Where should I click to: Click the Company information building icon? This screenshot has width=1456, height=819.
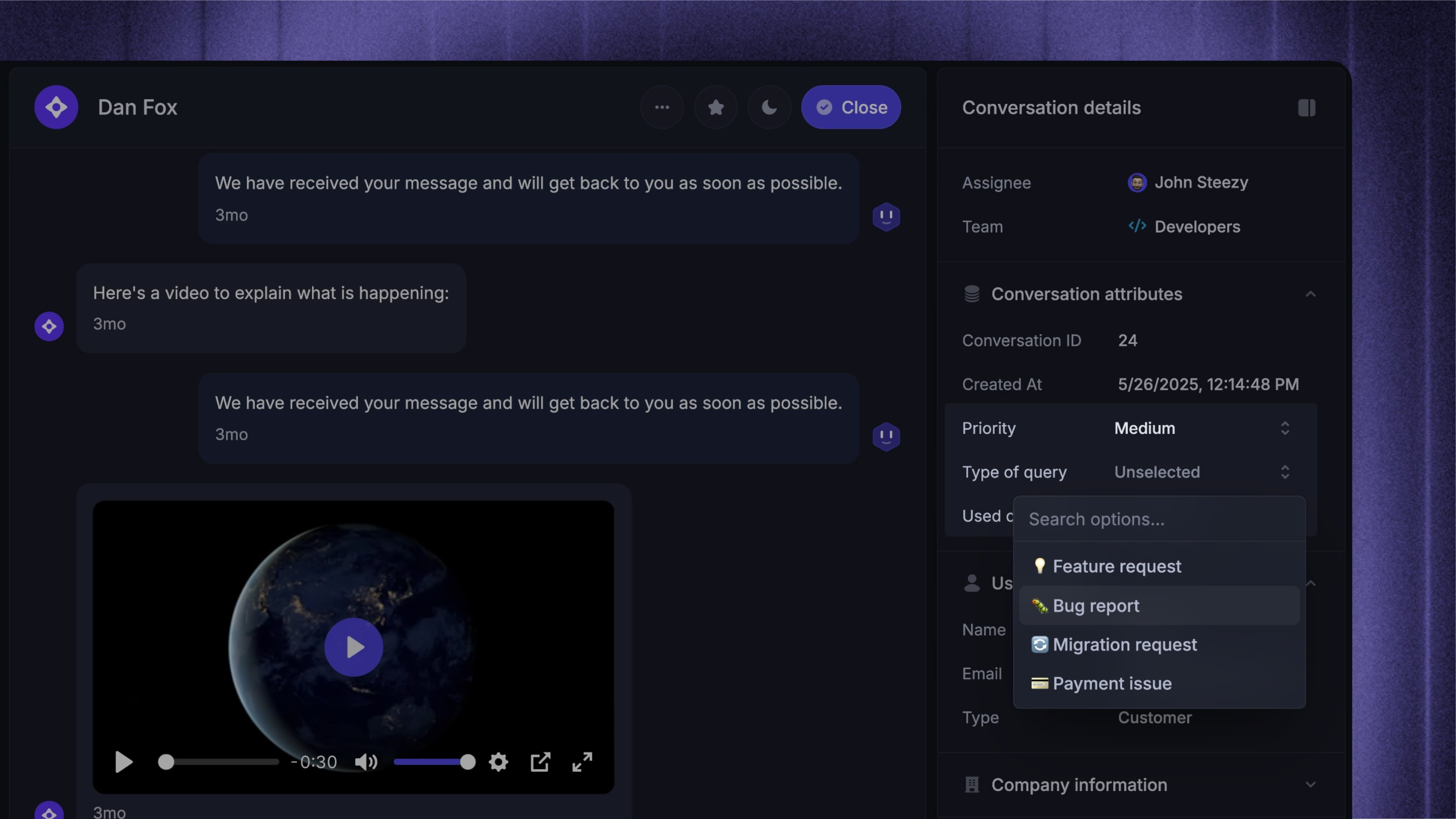(x=972, y=784)
